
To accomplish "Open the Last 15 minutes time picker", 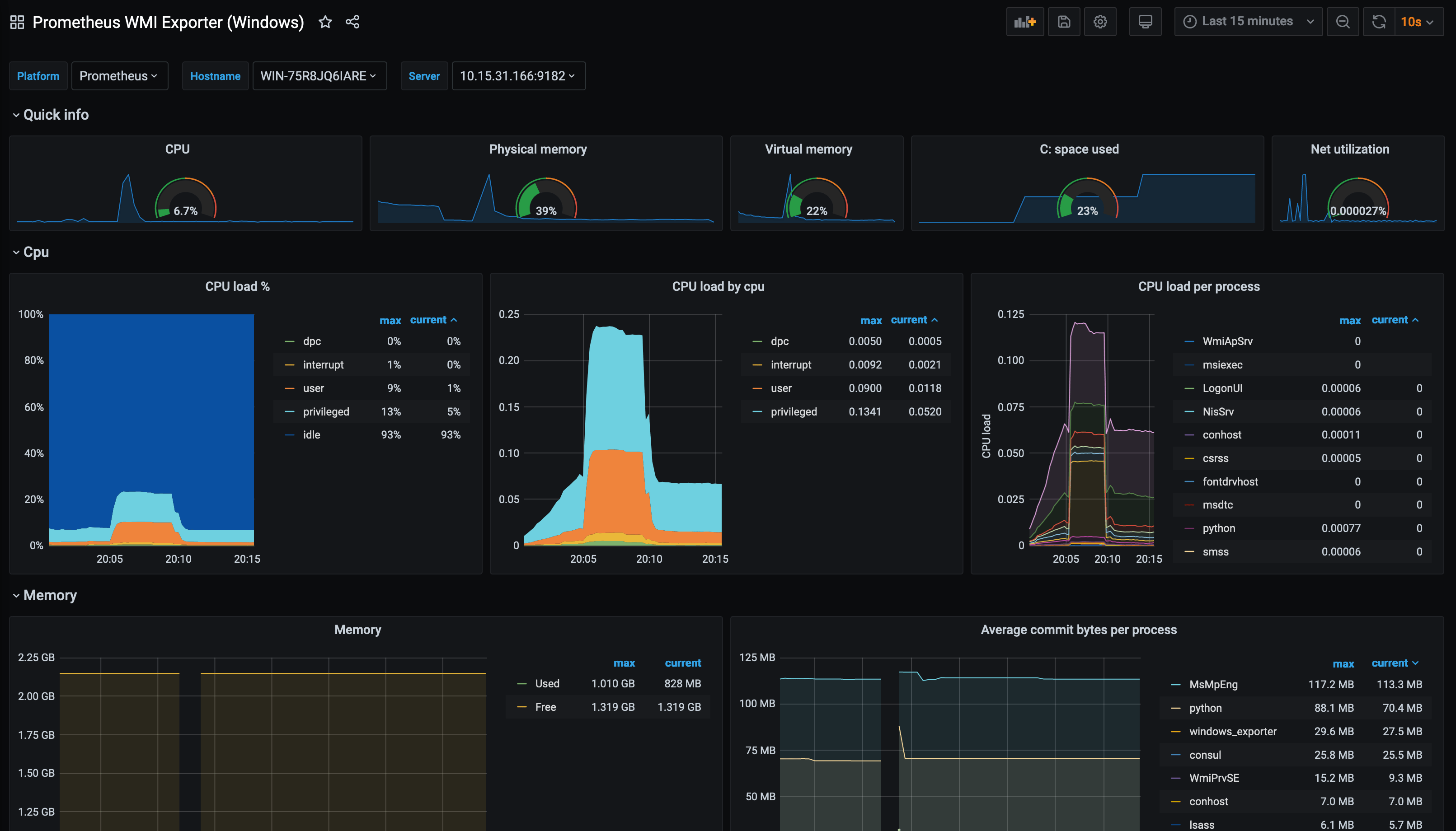I will [1248, 21].
